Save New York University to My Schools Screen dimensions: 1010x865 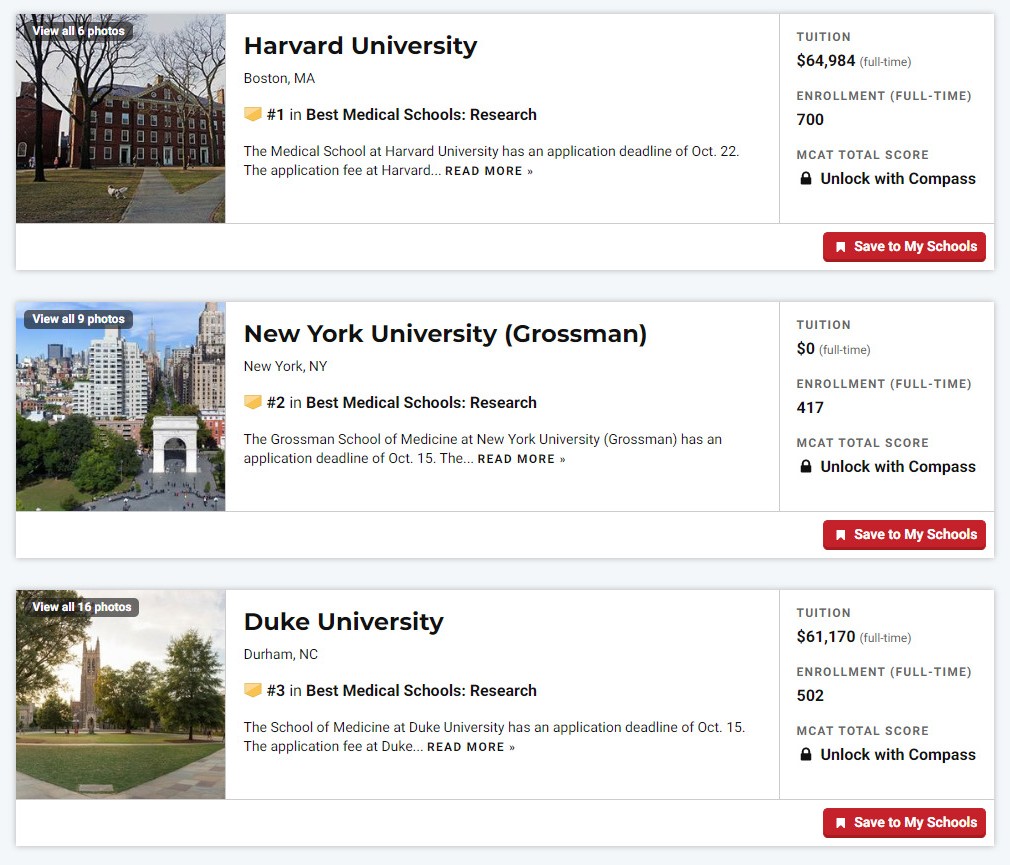click(x=904, y=535)
